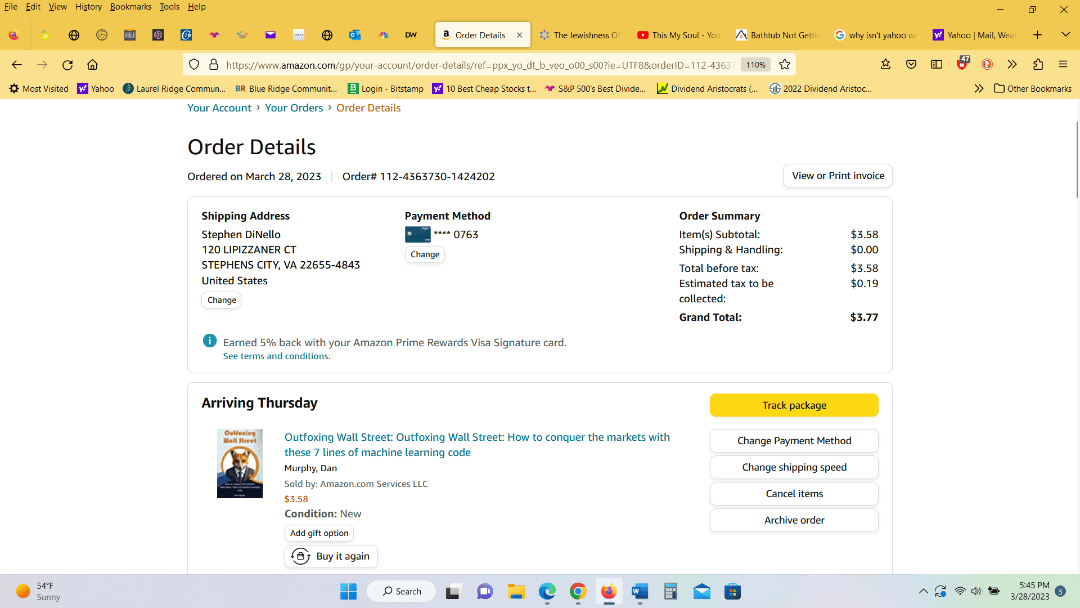The height and width of the screenshot is (608, 1080).
Task: Open Calculator from the taskbar
Action: point(670,591)
